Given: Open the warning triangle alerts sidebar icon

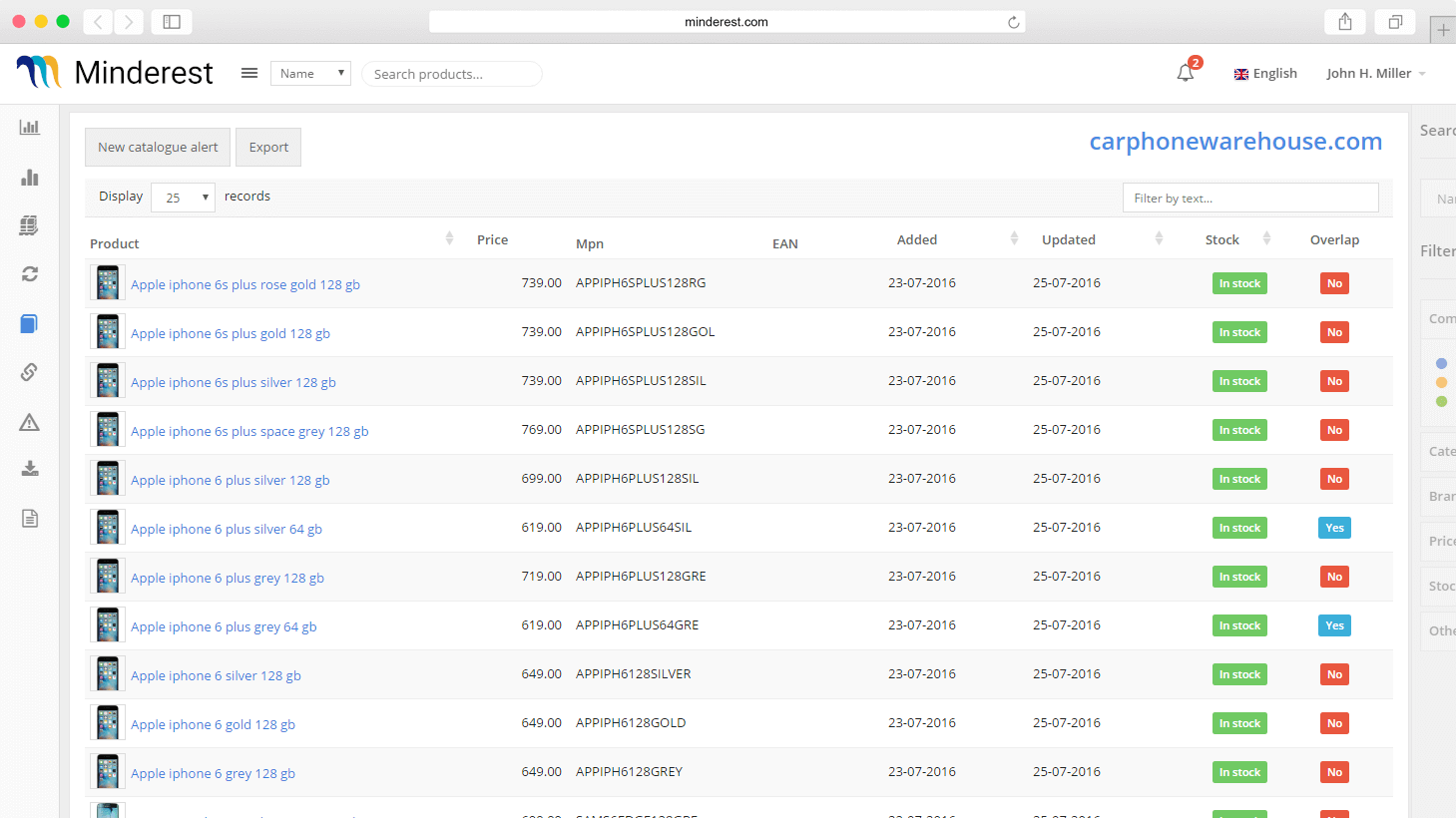Looking at the screenshot, I should click(30, 422).
